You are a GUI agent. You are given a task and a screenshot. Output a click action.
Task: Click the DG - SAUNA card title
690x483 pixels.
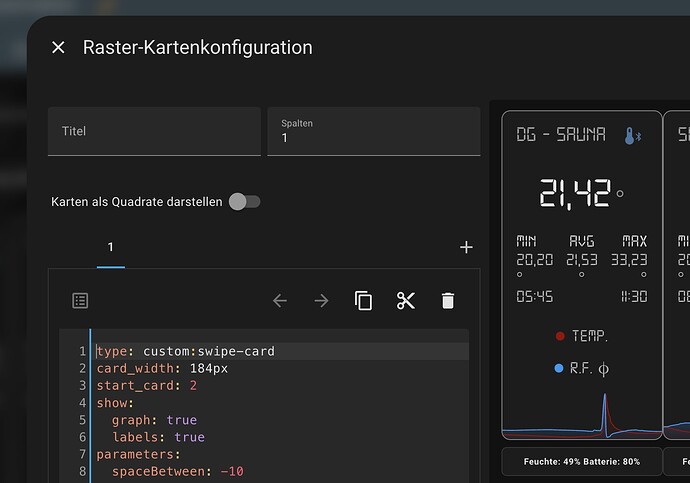(x=561, y=135)
